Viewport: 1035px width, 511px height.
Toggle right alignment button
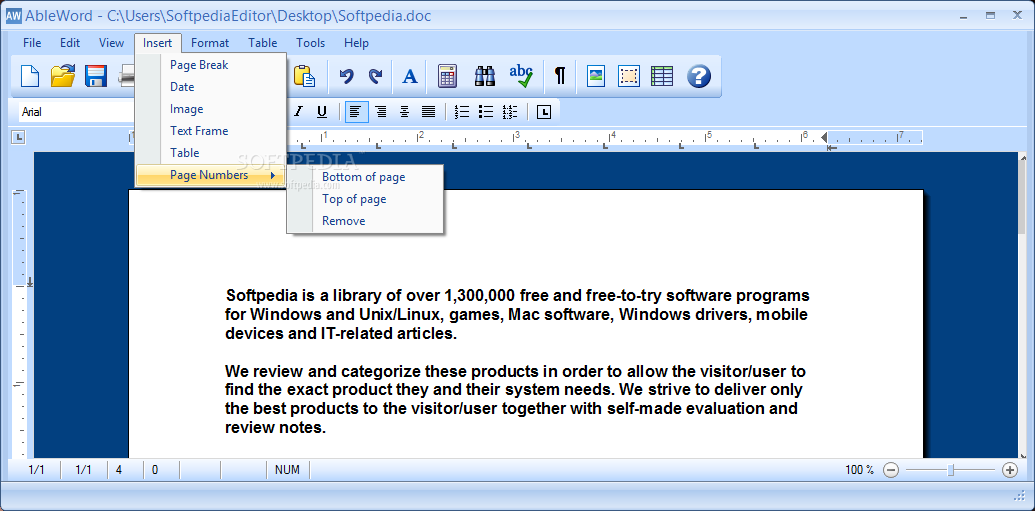[x=381, y=112]
